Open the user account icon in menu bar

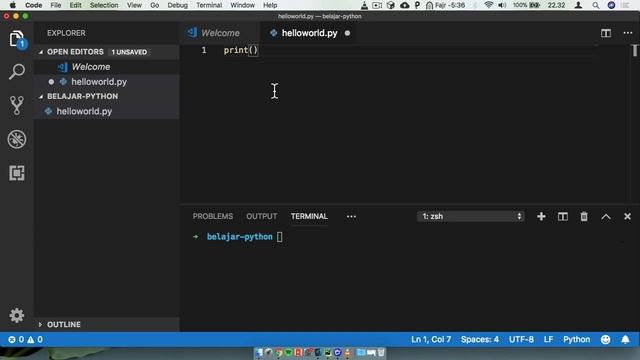coord(578,5)
